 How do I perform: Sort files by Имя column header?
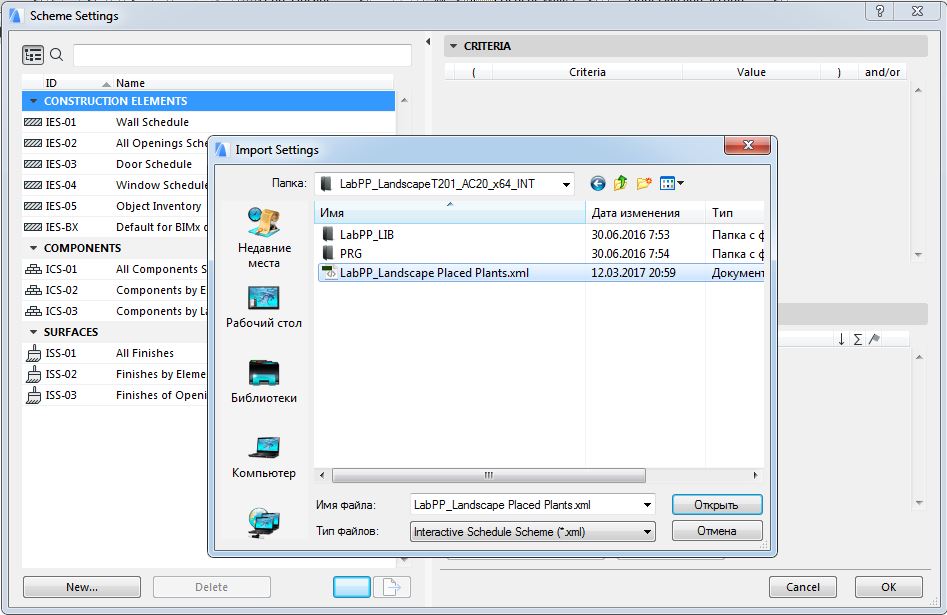point(450,213)
